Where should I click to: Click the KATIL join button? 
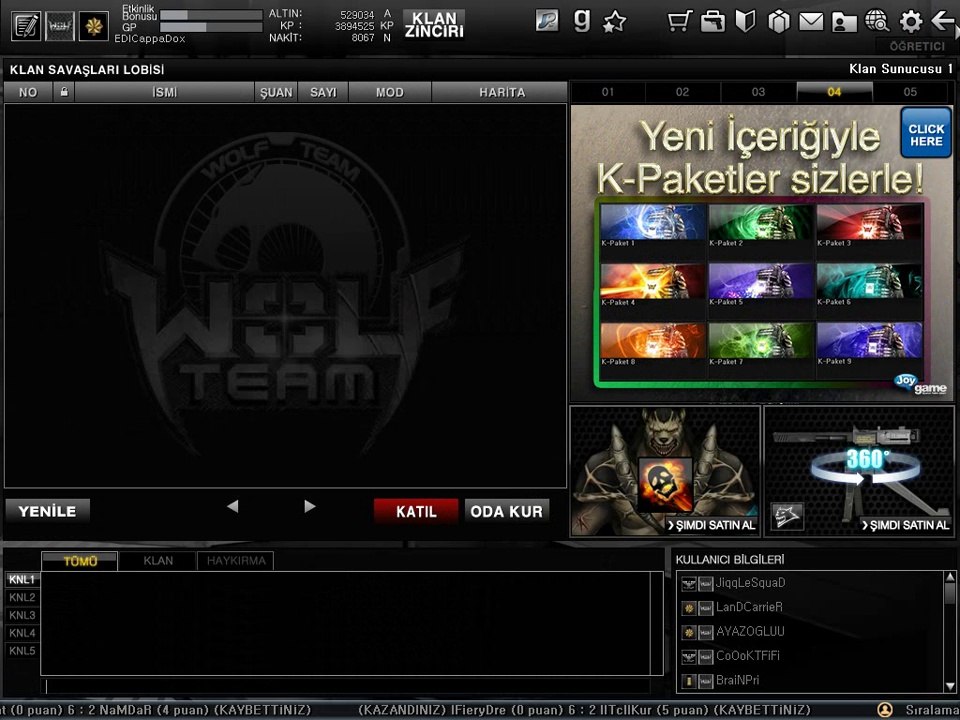[x=416, y=511]
